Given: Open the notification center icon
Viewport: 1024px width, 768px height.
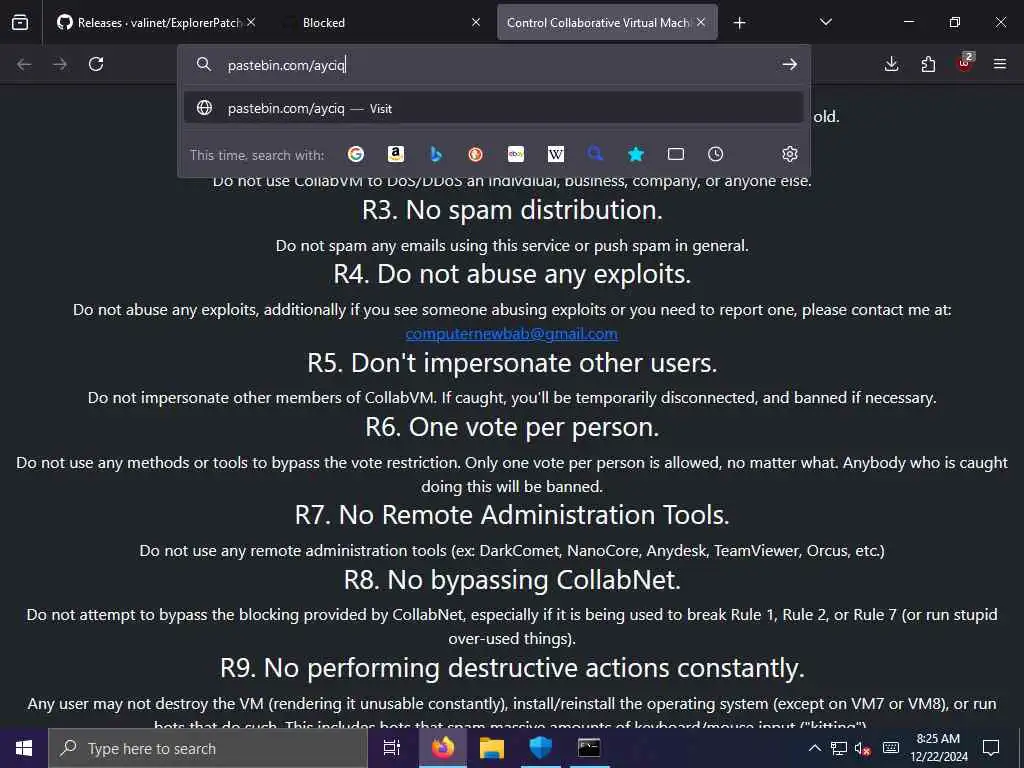Looking at the screenshot, I should pos(991,748).
